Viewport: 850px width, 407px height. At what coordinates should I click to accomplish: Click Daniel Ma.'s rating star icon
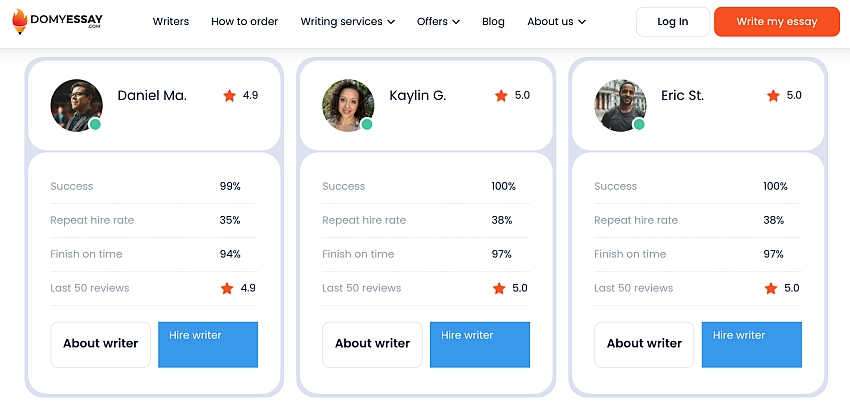click(x=230, y=96)
